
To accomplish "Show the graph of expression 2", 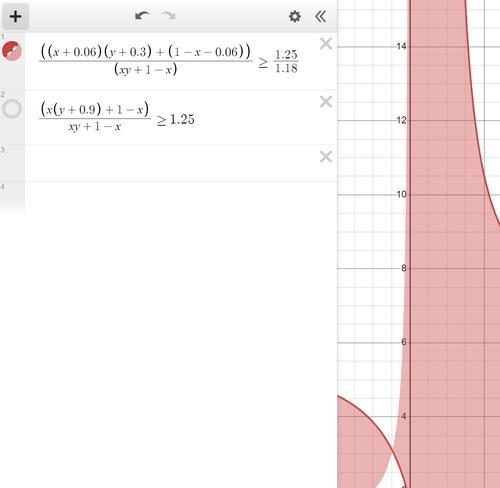I will point(12,109).
